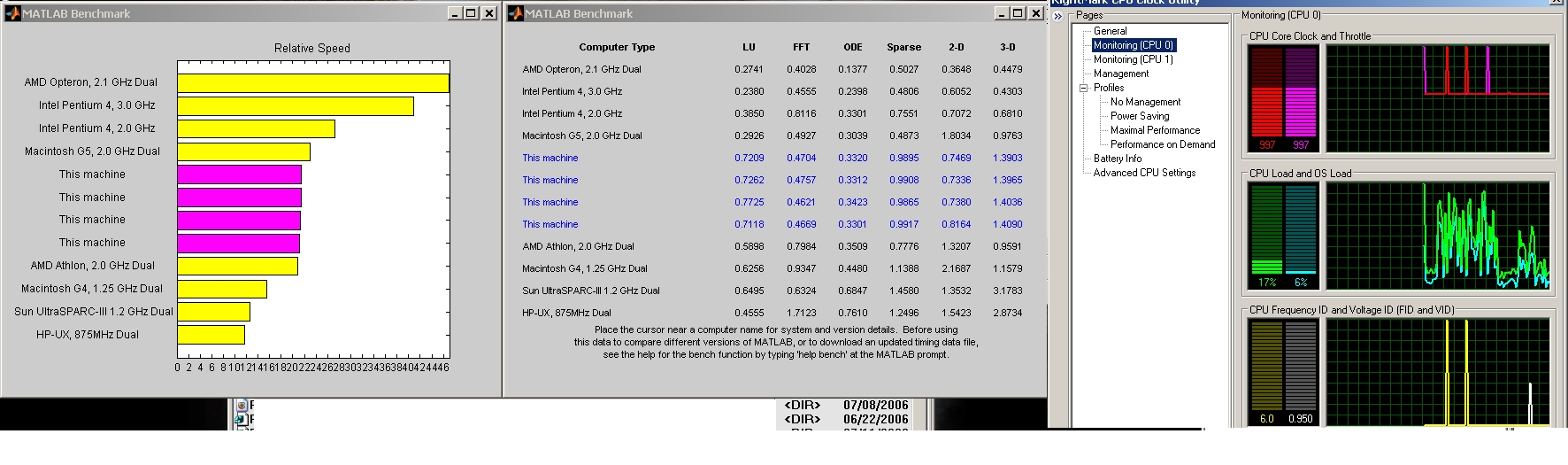
Task: Click the Relative Speed chart title
Action: 312,49
